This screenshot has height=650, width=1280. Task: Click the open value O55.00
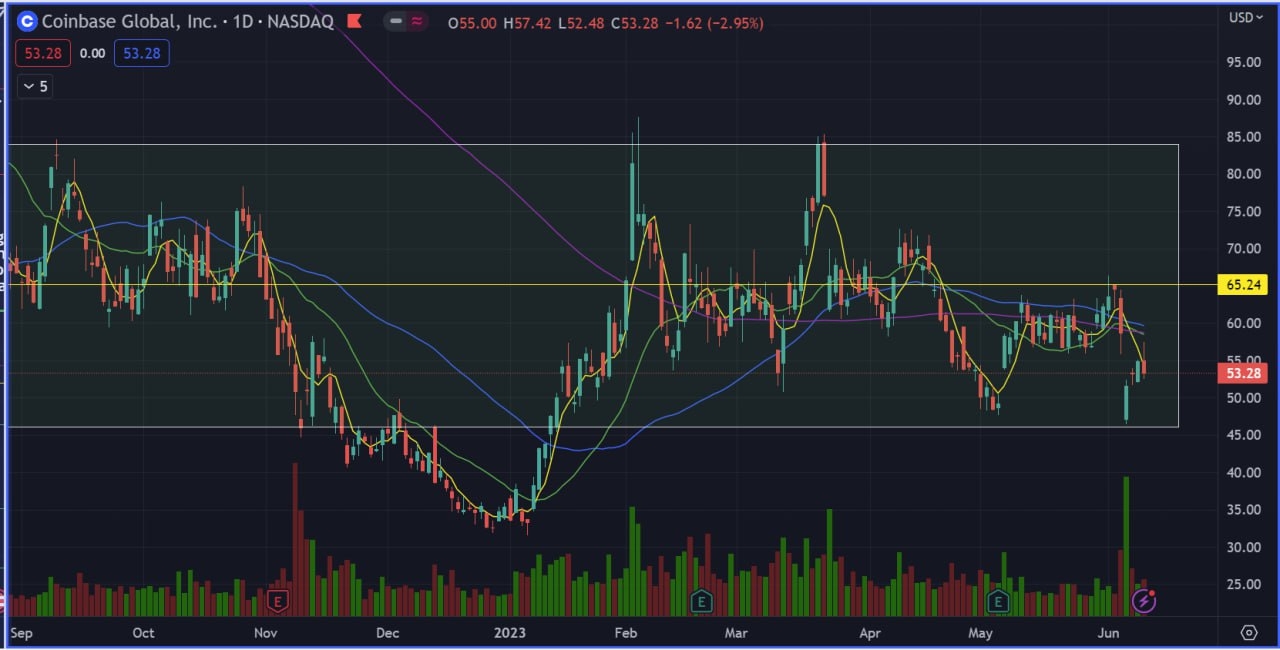click(472, 22)
